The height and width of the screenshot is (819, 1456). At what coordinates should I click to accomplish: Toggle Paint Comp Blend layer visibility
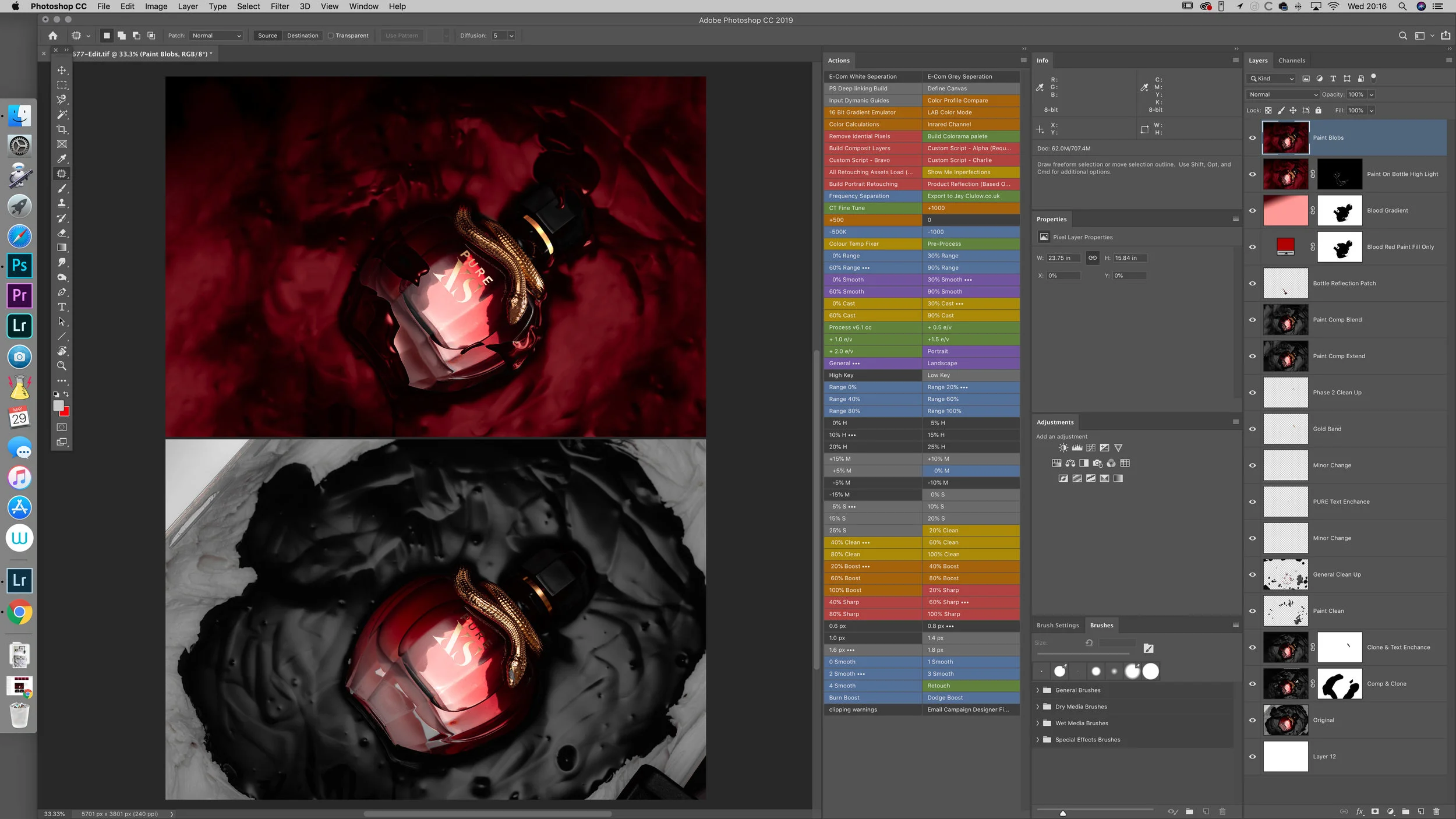click(x=1253, y=320)
